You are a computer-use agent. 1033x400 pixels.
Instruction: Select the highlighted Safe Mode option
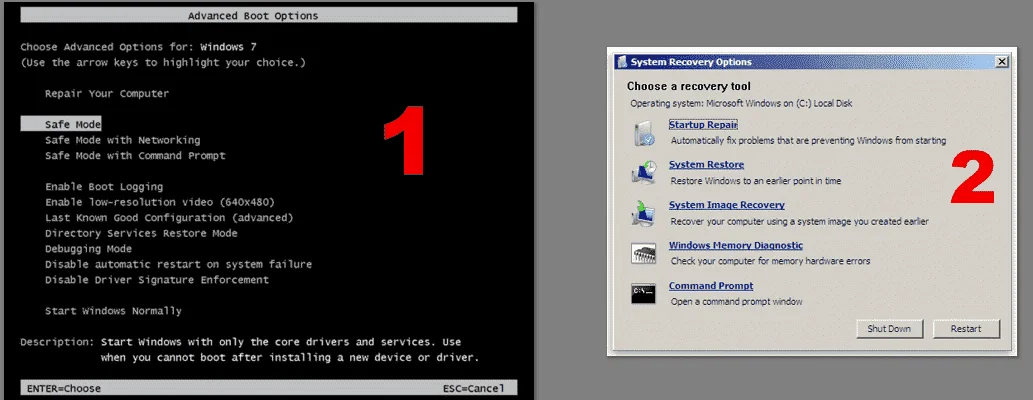point(61,124)
